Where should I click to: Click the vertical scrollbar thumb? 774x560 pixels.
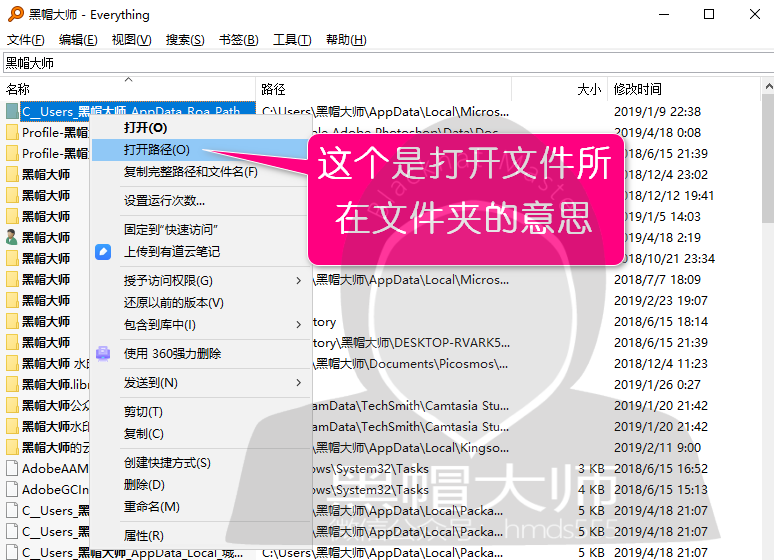[768, 158]
